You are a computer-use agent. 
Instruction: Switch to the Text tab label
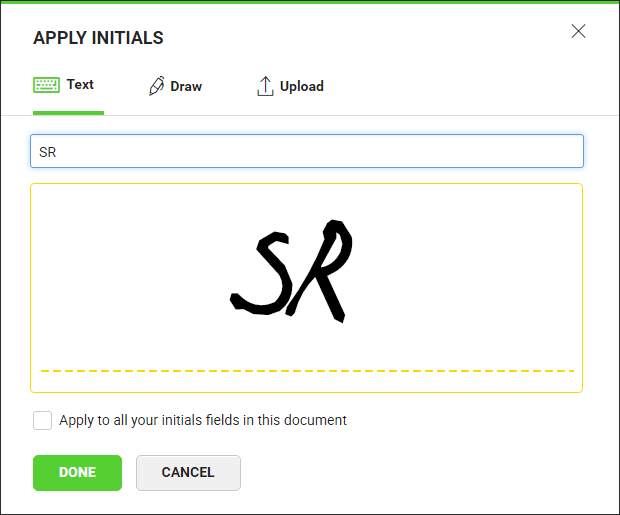pyautogui.click(x=80, y=85)
